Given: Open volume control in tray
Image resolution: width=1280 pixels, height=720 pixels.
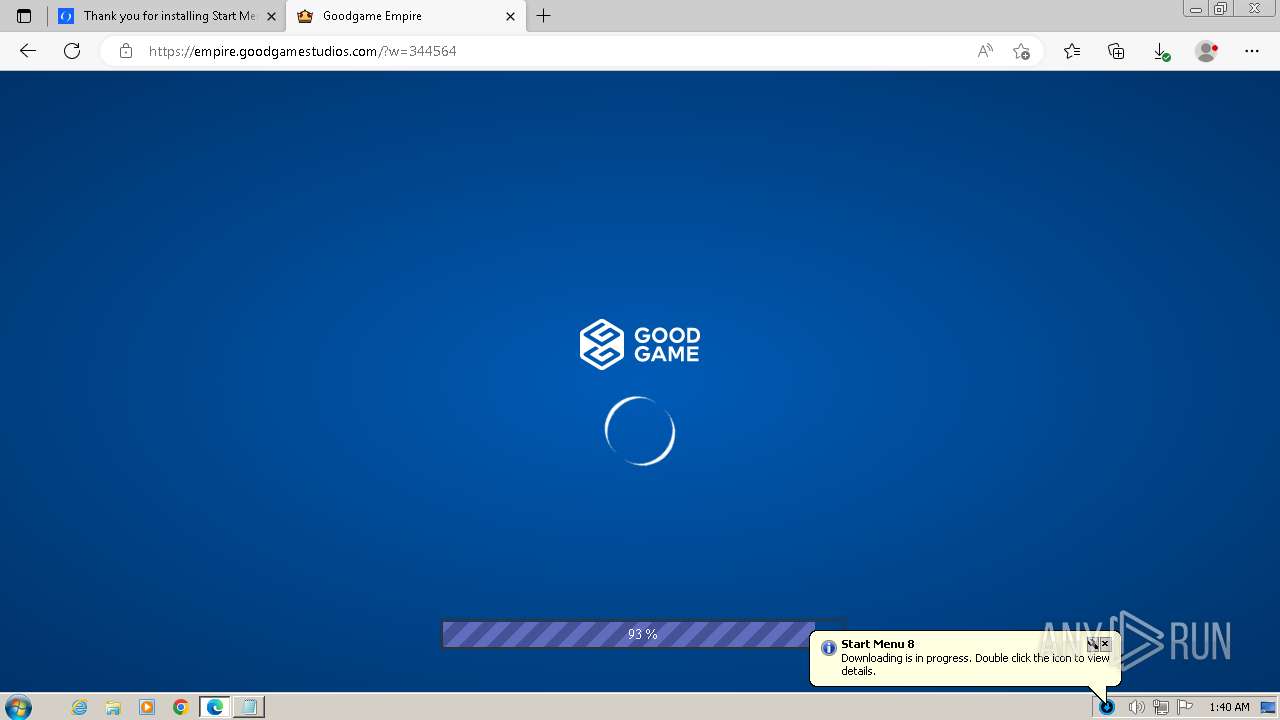Looking at the screenshot, I should coord(1136,707).
